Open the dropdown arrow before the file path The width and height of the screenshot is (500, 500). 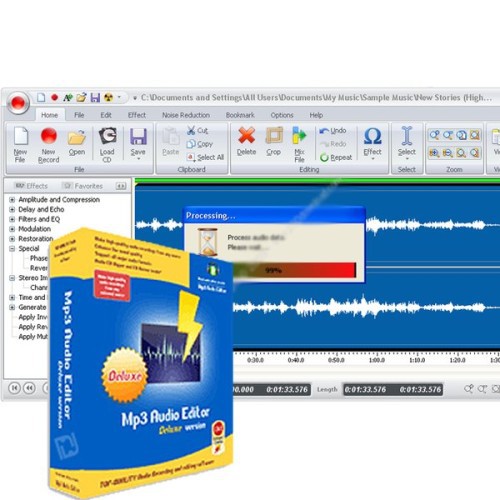[135, 98]
